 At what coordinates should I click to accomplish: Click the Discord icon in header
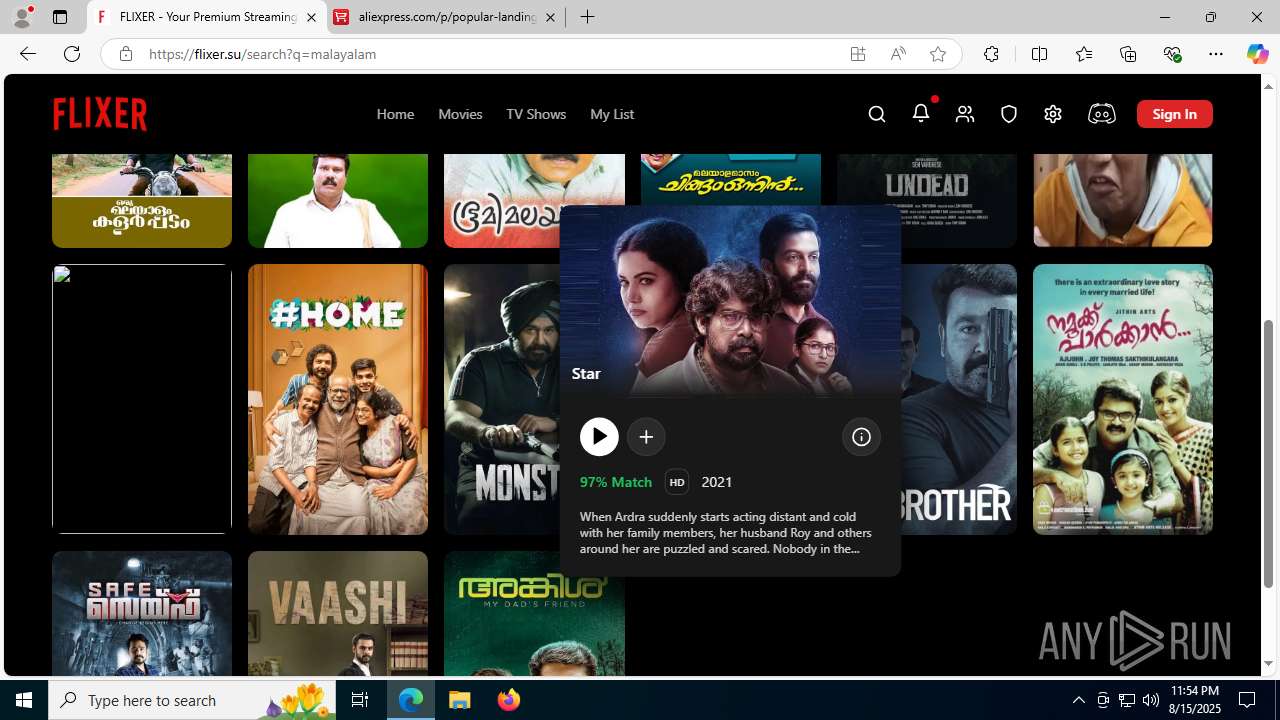pyautogui.click(x=1101, y=114)
